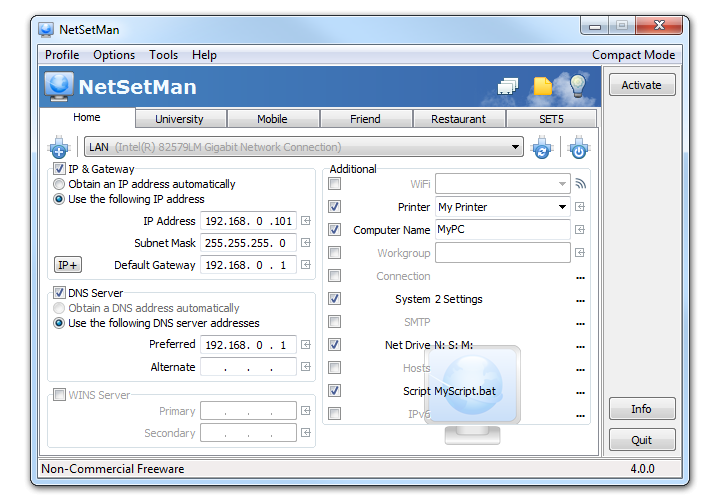Switch to the SET5 profile tab
Image resolution: width=720 pixels, height=500 pixels.
(551, 119)
